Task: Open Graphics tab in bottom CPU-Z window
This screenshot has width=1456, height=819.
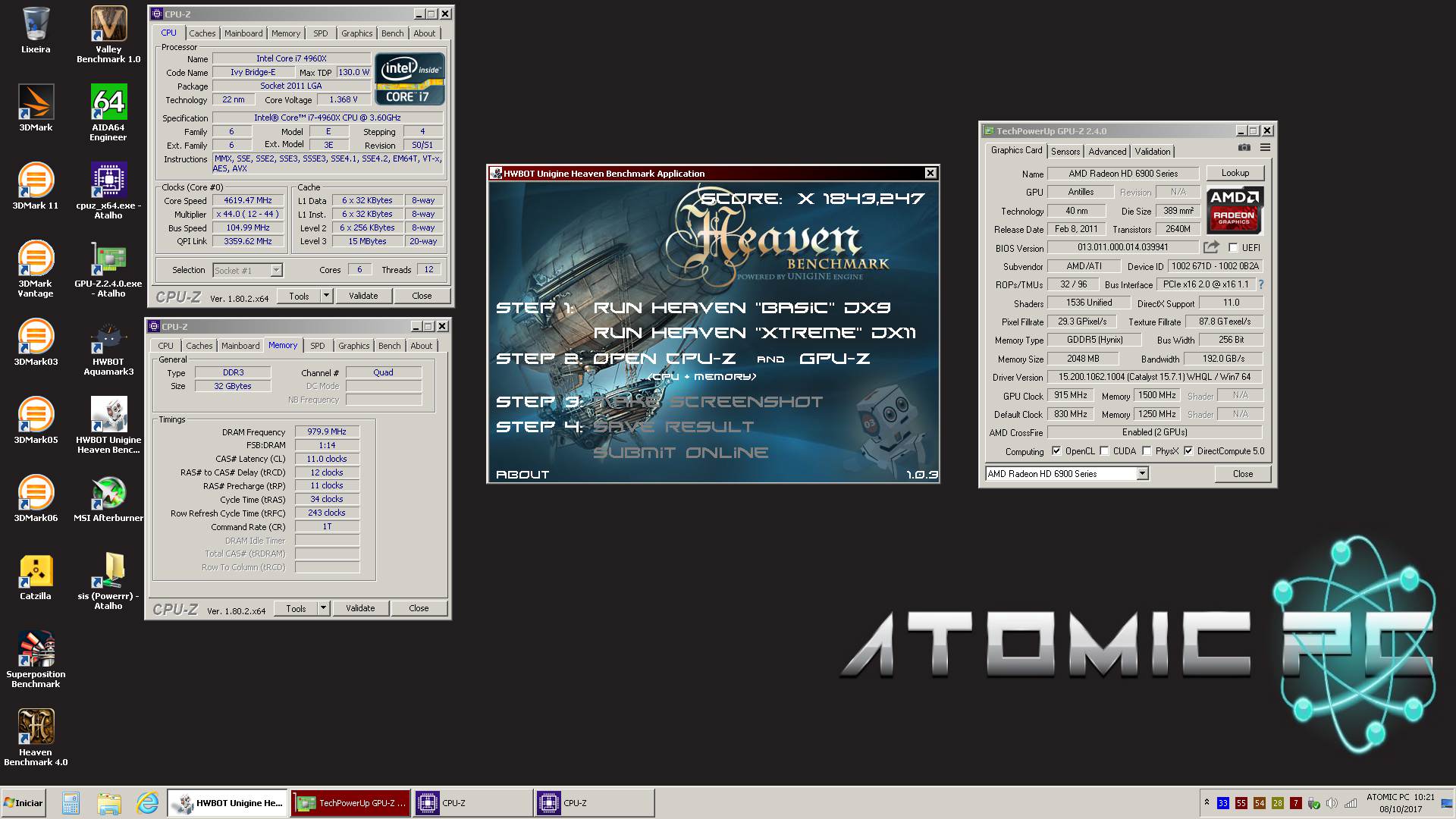Action: point(353,346)
